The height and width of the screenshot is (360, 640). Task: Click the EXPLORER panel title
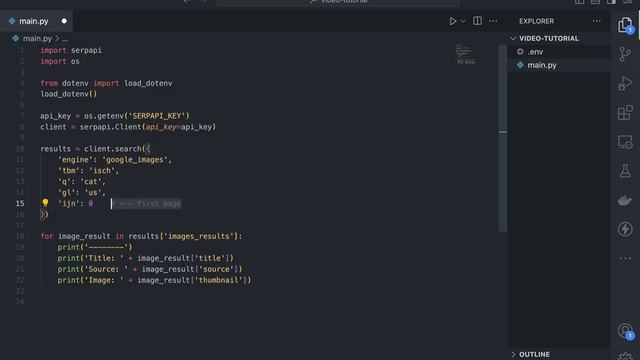(536, 21)
